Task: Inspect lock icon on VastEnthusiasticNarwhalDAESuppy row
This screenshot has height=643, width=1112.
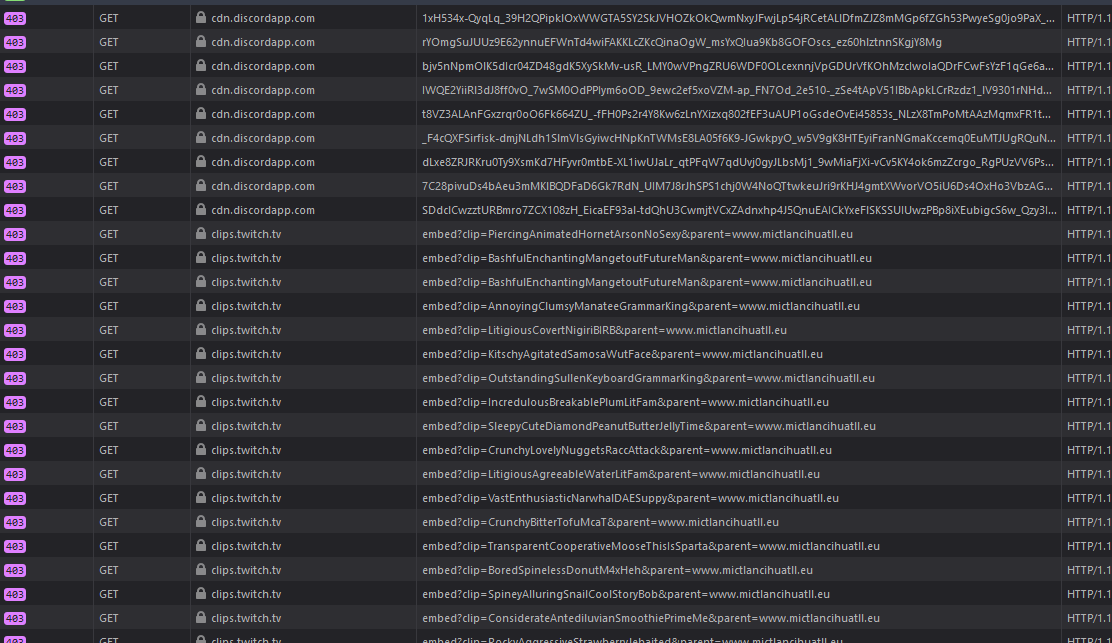Action: point(201,498)
